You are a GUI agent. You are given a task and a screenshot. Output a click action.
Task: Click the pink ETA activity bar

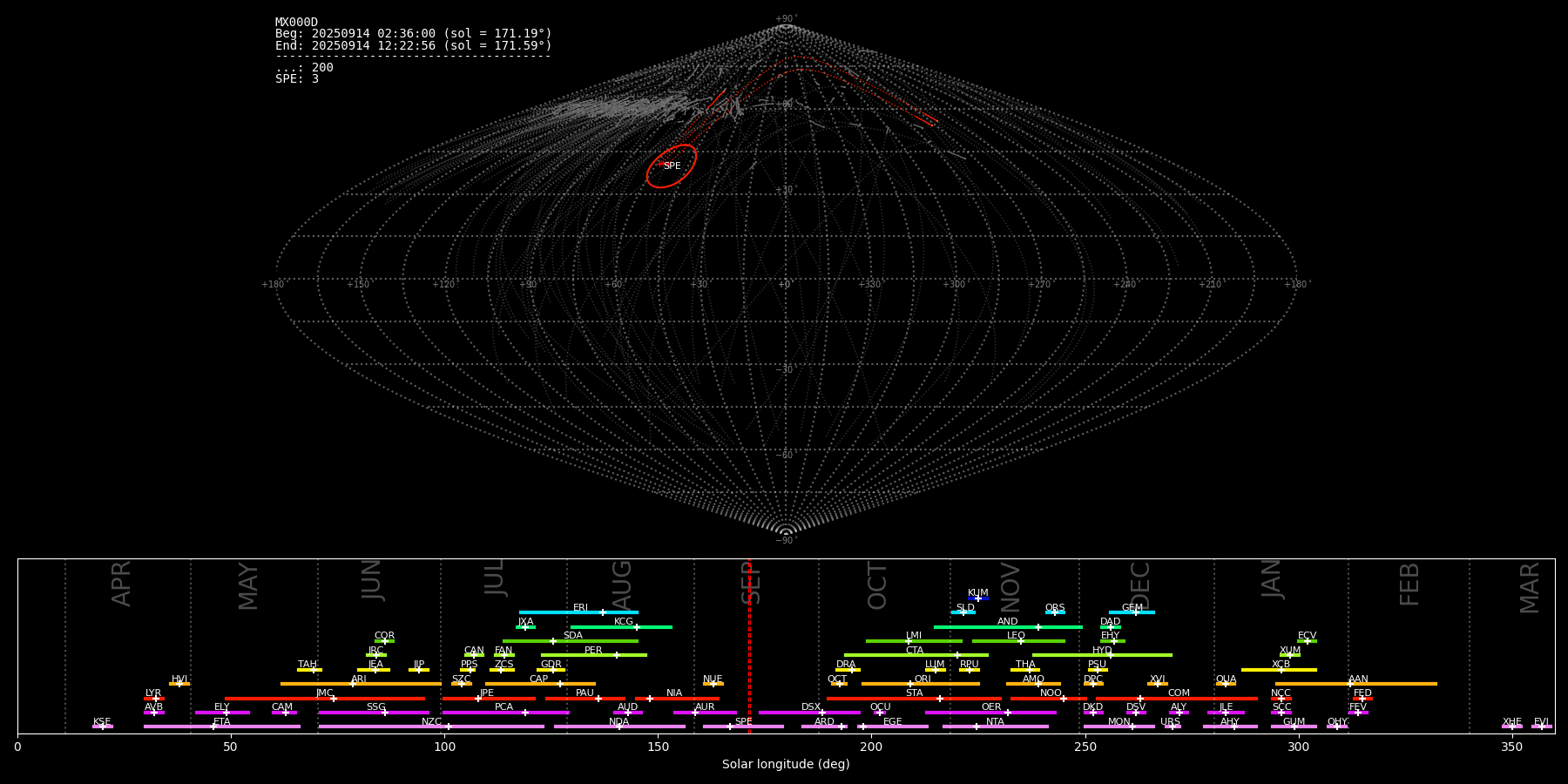point(222,727)
